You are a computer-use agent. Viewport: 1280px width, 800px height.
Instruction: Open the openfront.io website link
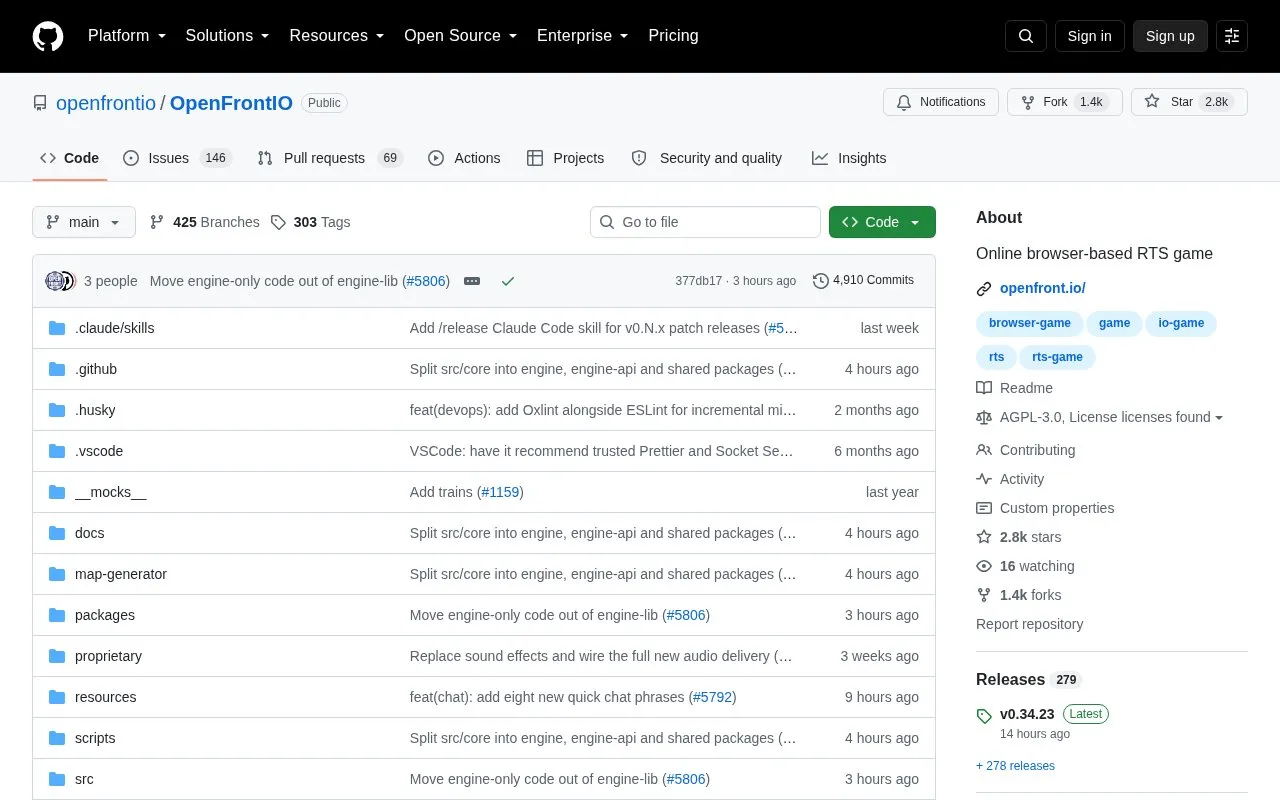point(1042,289)
